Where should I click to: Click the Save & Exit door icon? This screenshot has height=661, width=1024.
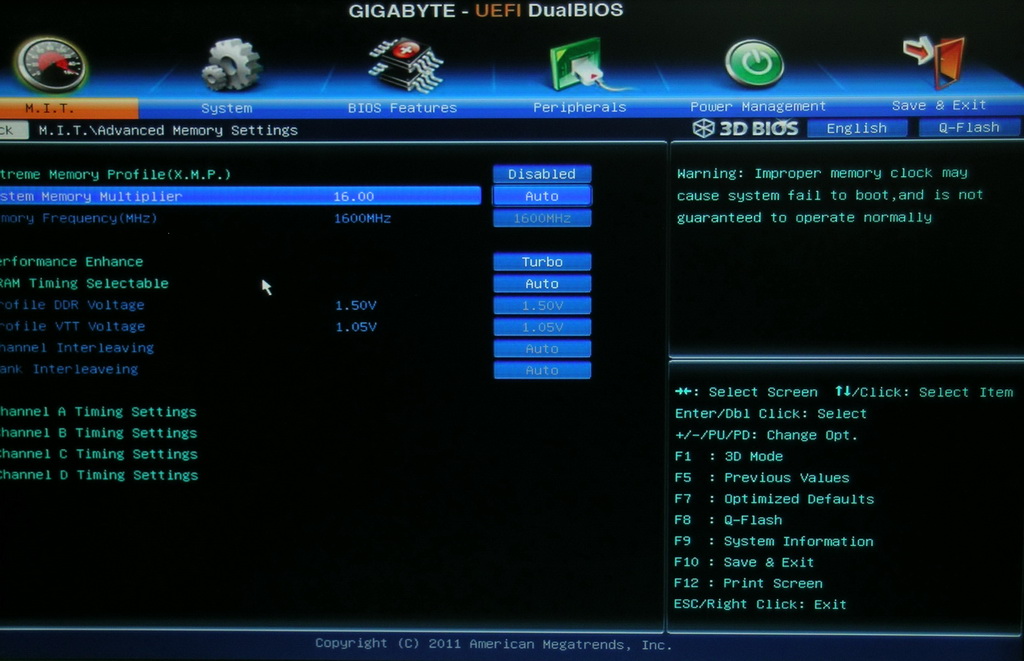pos(934,61)
